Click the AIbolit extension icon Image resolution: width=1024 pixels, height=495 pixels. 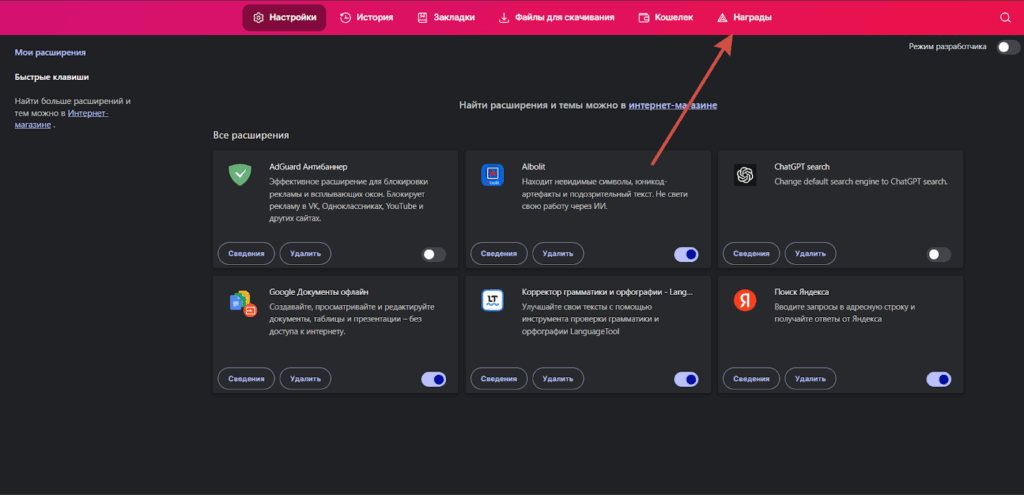[492, 174]
